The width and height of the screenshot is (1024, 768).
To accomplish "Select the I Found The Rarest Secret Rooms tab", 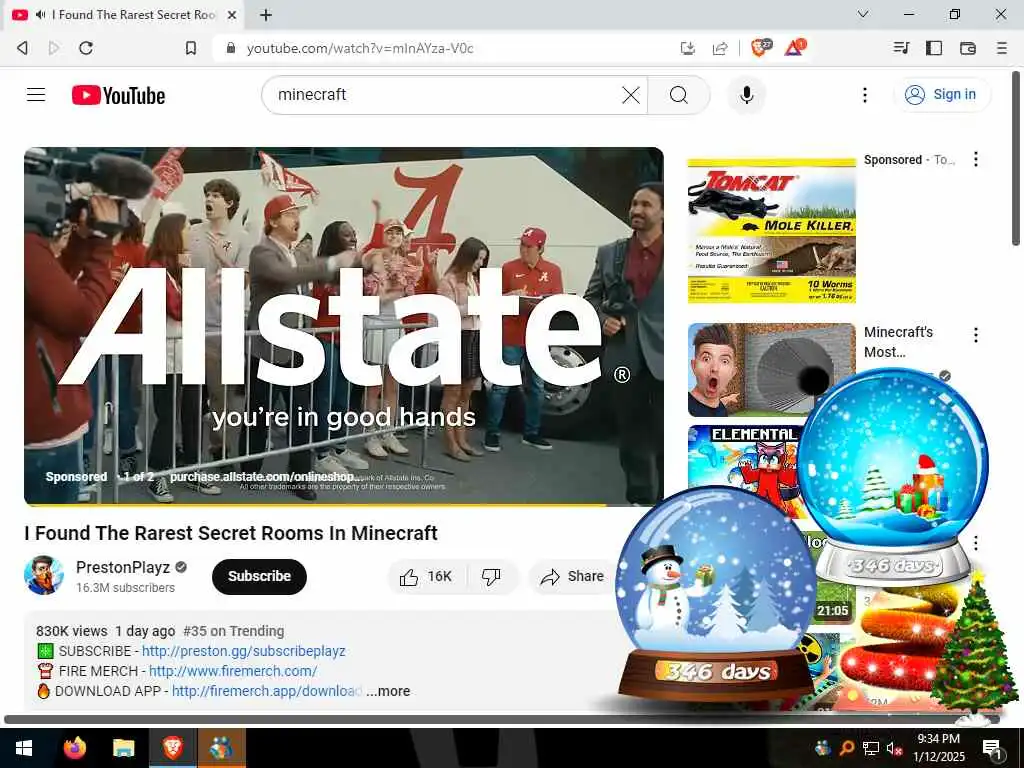I will click(x=124, y=14).
